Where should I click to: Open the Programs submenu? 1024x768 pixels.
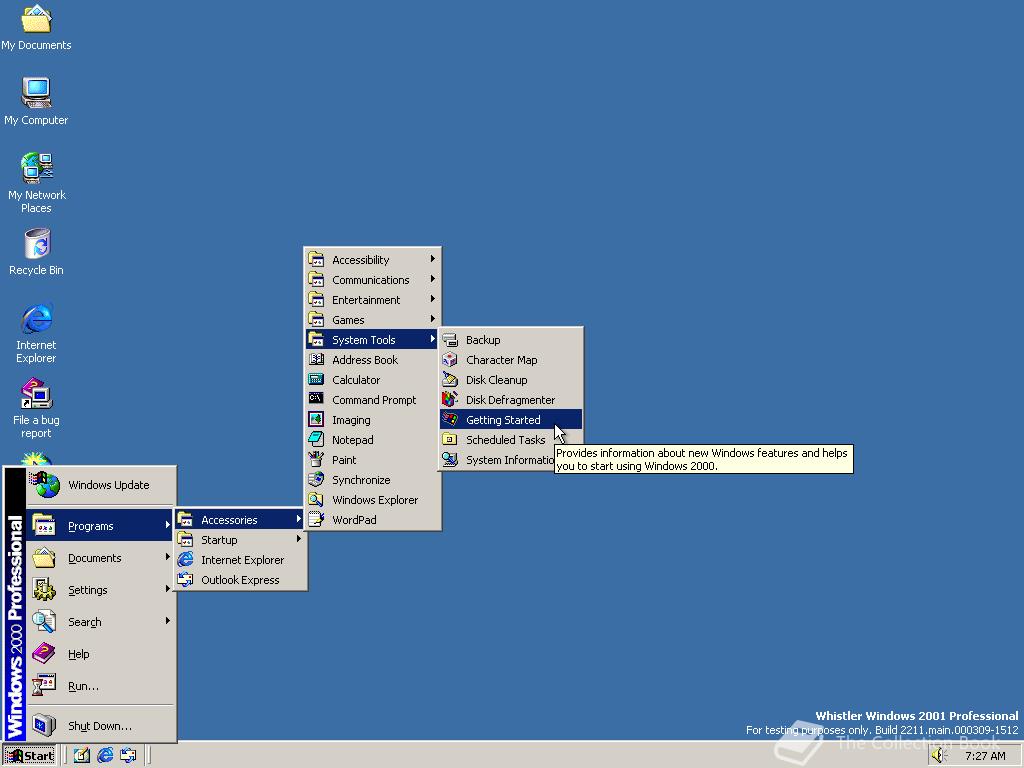click(101, 526)
